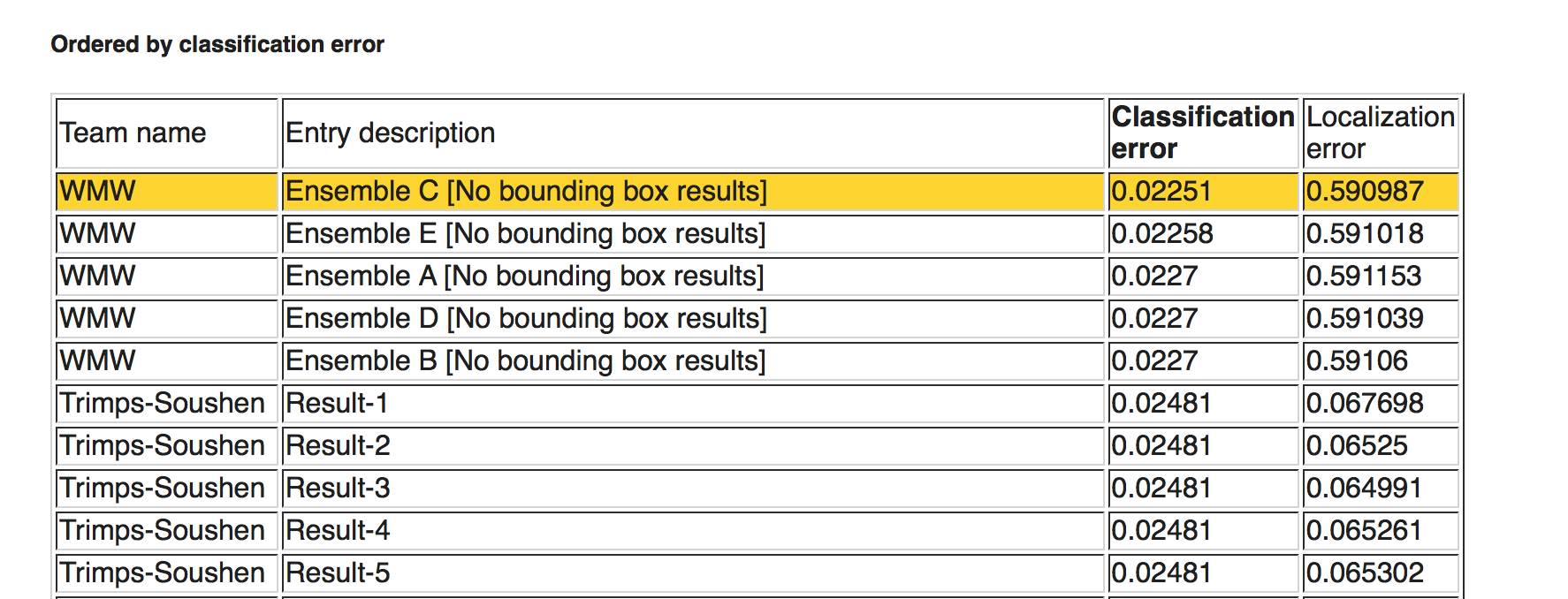Click the "Ordered by classification error" heading
This screenshot has width=1568, height=599.
coord(217,44)
